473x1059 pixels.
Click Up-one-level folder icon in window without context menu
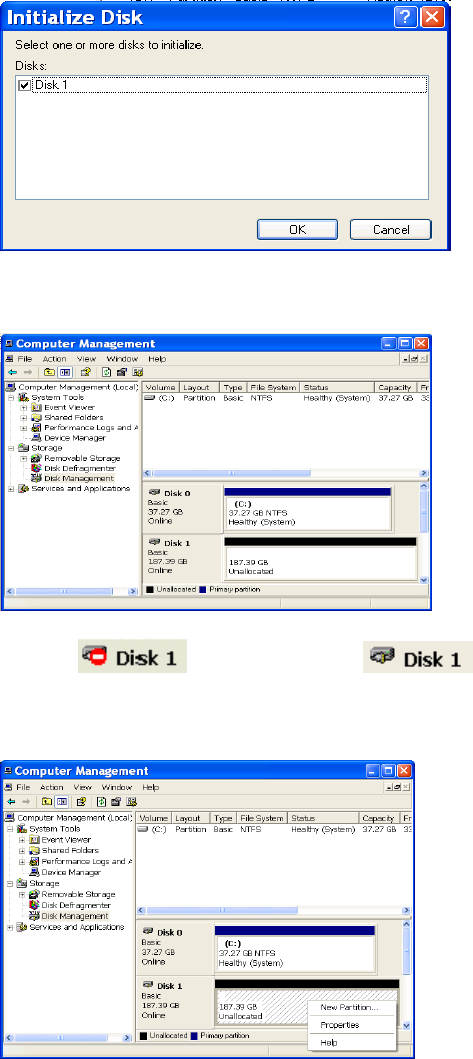coord(49,372)
